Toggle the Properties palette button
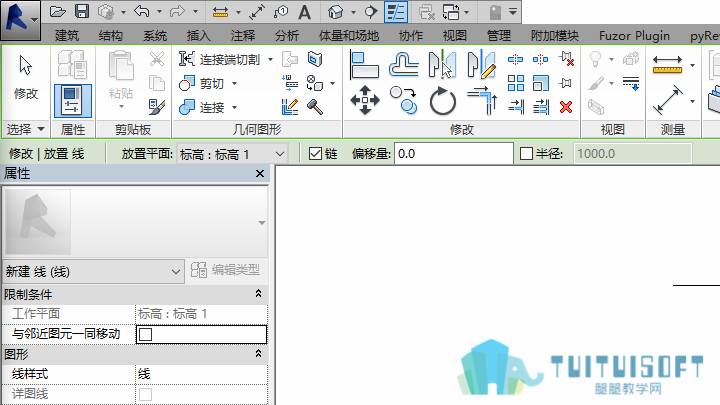The width and height of the screenshot is (720, 405). point(73,101)
